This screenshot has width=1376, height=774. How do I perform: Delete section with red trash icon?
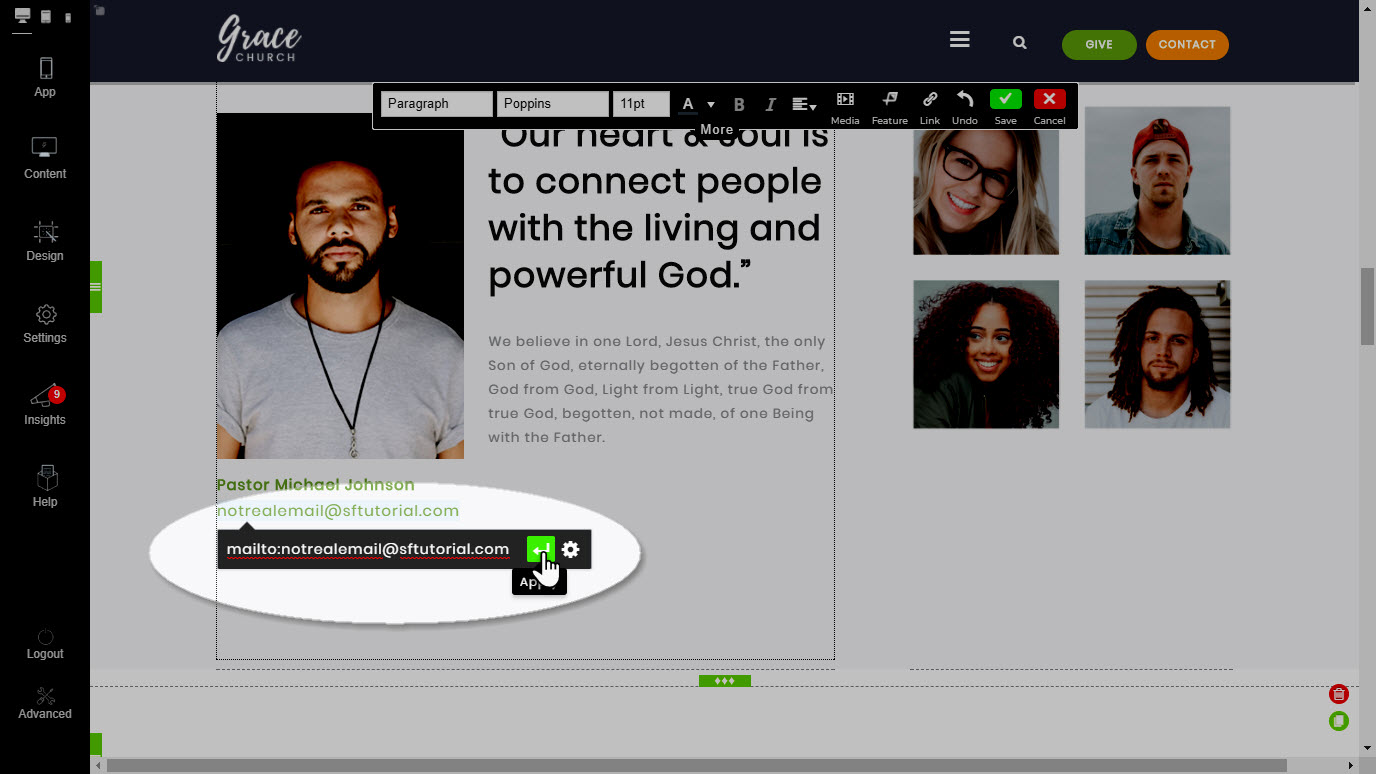point(1339,694)
